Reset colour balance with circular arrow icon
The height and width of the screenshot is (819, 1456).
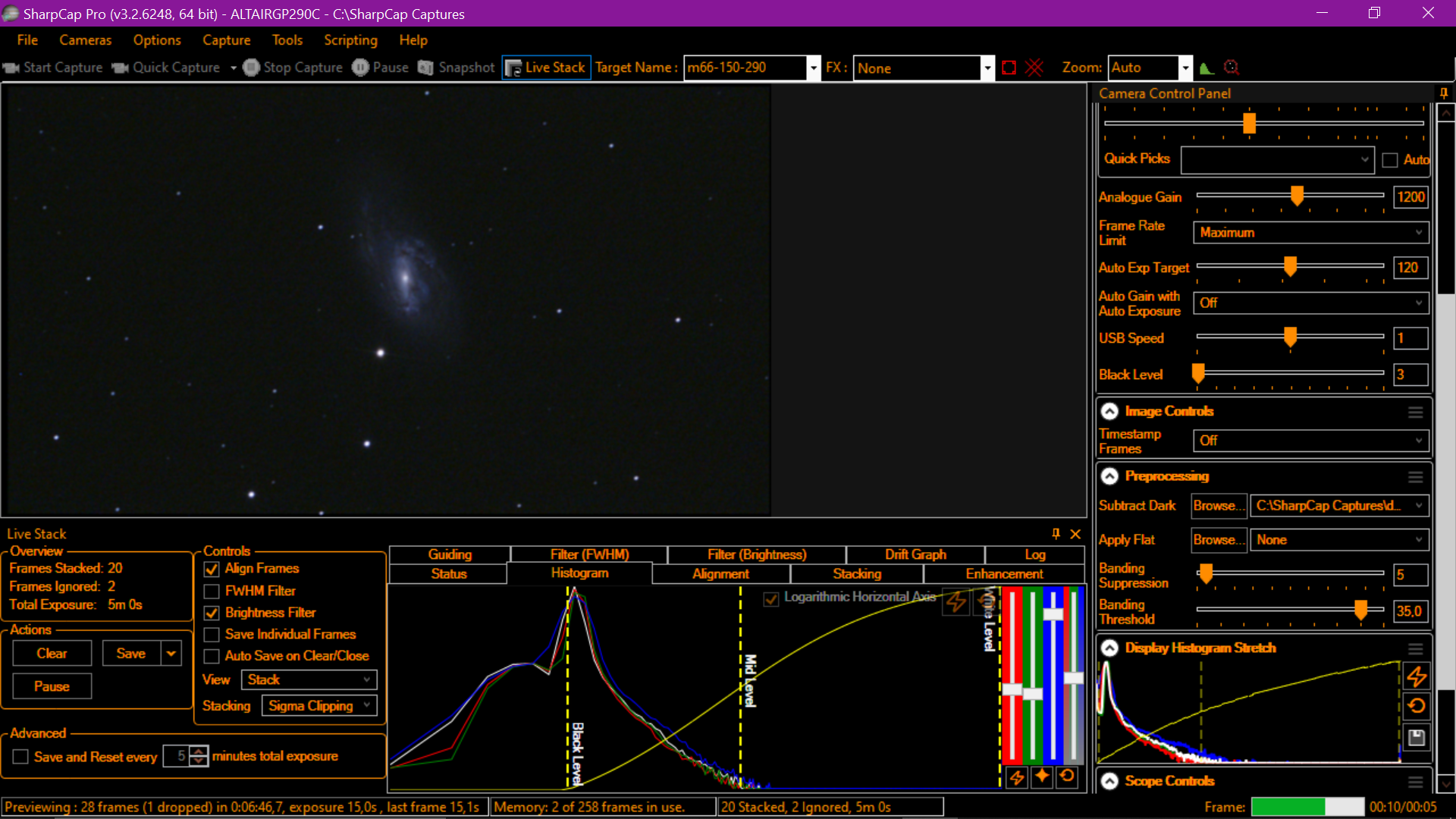[1067, 777]
